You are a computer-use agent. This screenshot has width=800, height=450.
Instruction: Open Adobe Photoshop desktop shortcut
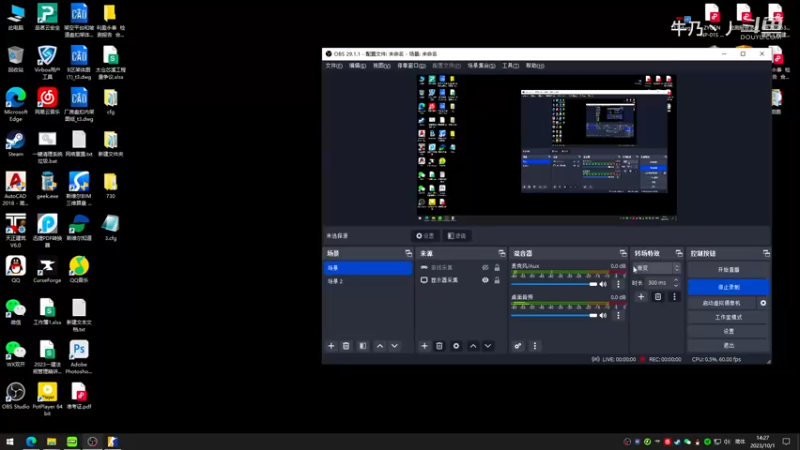pyautogui.click(x=79, y=357)
